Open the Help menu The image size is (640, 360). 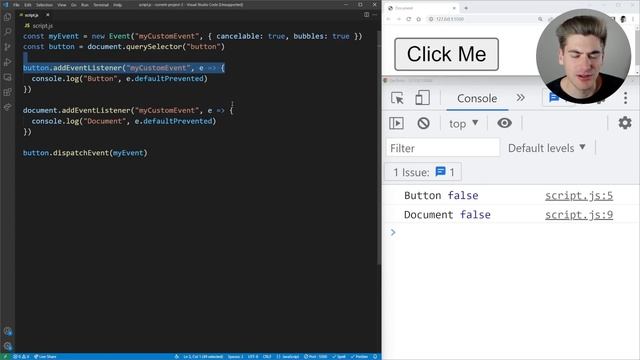(118, 5)
